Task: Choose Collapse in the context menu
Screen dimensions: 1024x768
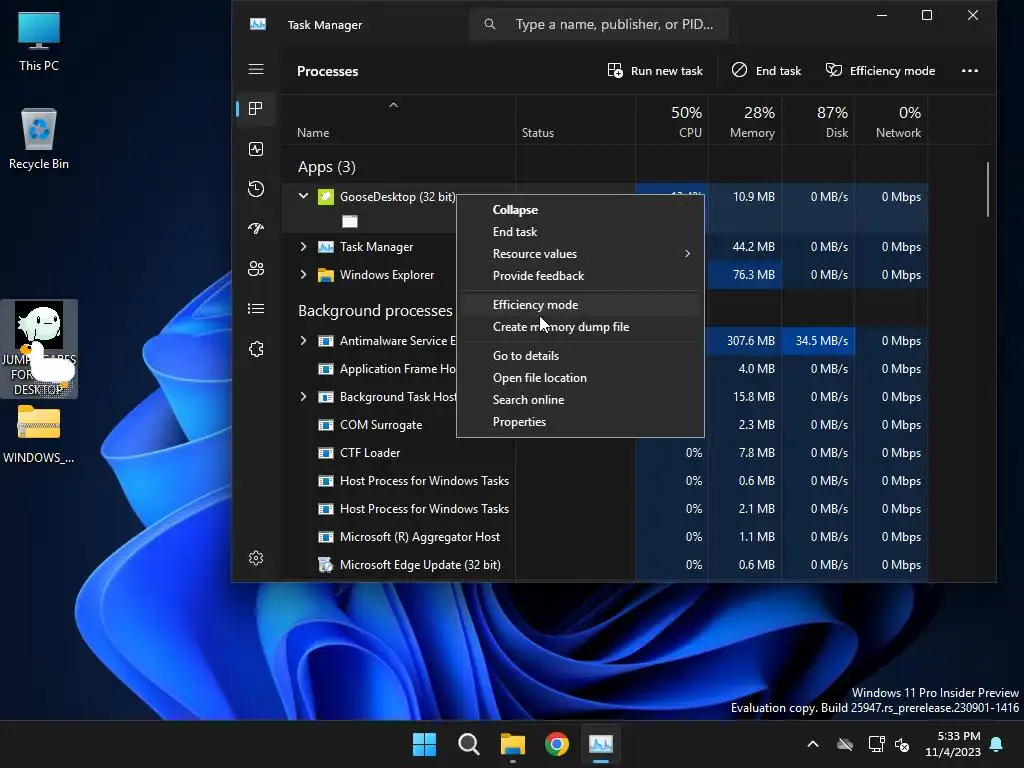Action: 580,210
